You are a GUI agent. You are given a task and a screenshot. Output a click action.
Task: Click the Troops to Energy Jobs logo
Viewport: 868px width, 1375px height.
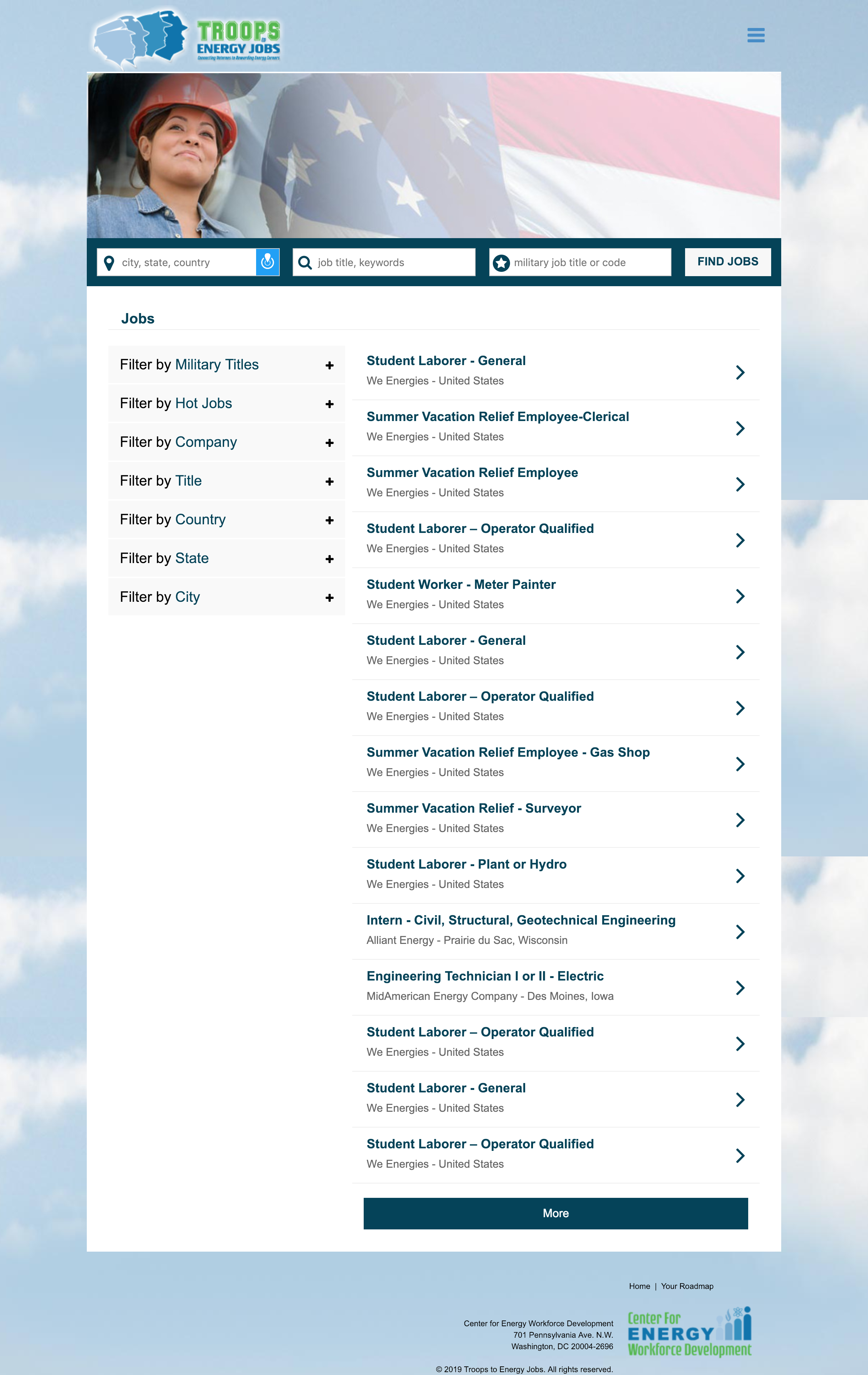pyautogui.click(x=187, y=39)
